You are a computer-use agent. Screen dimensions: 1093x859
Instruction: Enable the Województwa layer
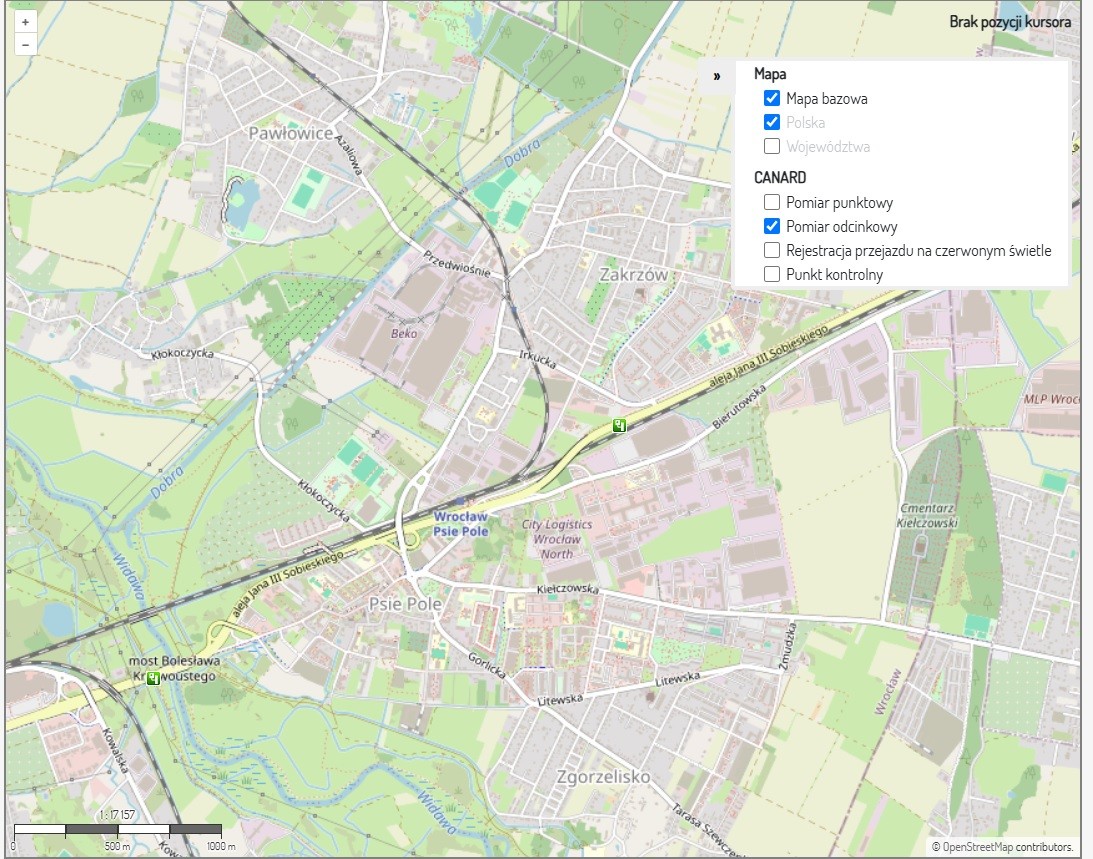771,146
